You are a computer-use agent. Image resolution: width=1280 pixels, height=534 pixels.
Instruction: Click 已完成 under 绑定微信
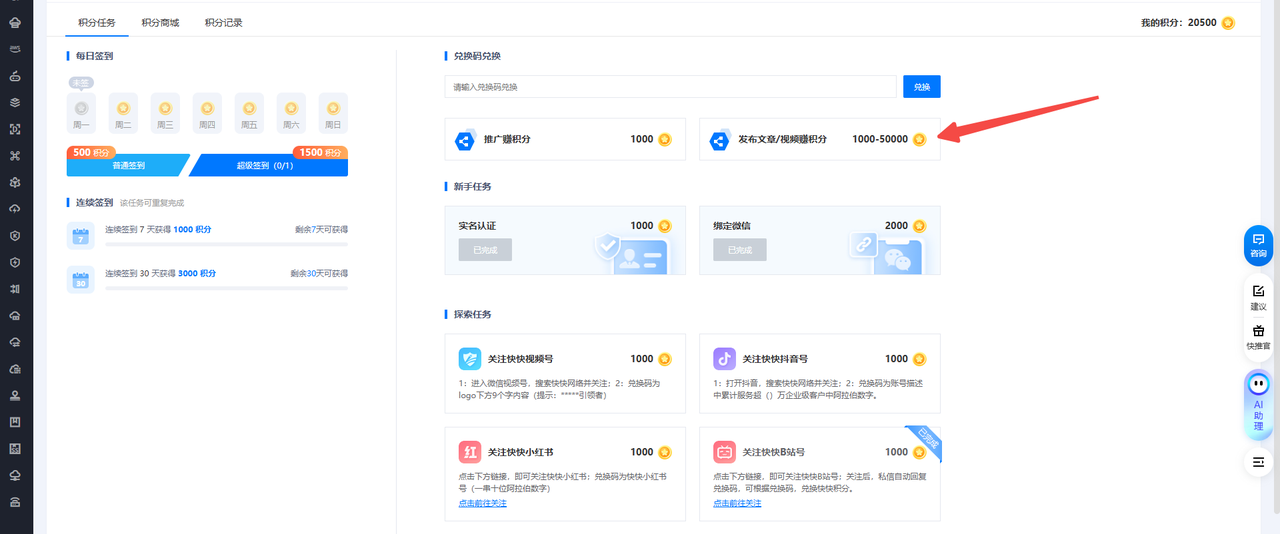click(x=739, y=250)
